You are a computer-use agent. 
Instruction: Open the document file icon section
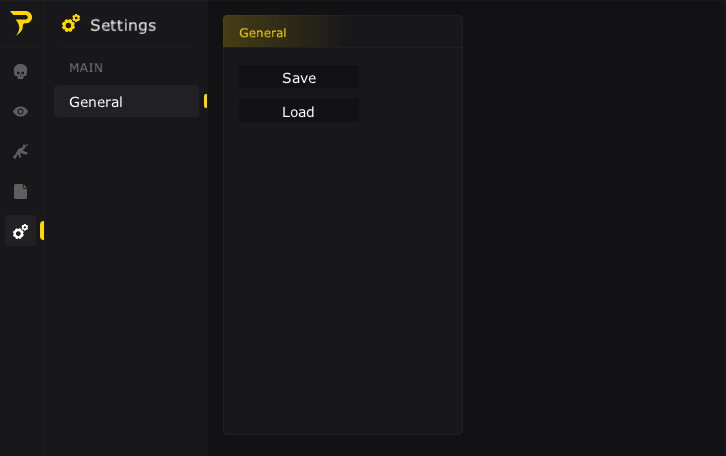pyautogui.click(x=20, y=191)
